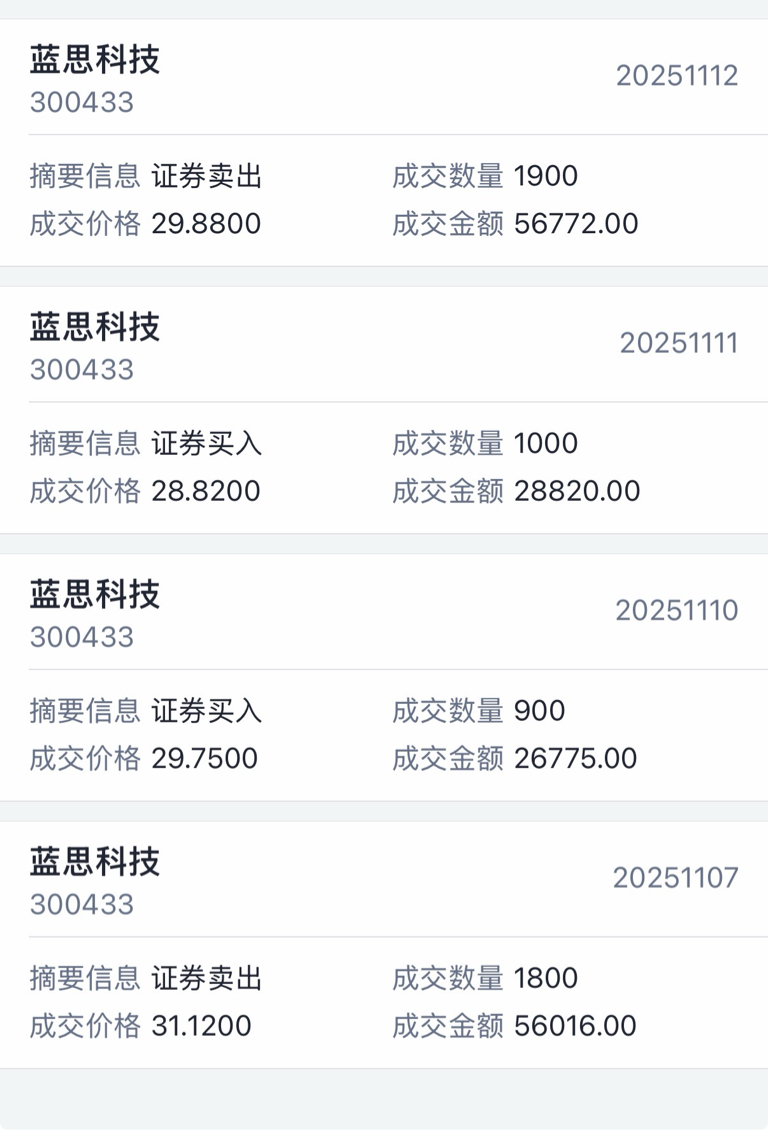Tap the date 20251107
Image resolution: width=768 pixels, height=1130 pixels.
(675, 878)
